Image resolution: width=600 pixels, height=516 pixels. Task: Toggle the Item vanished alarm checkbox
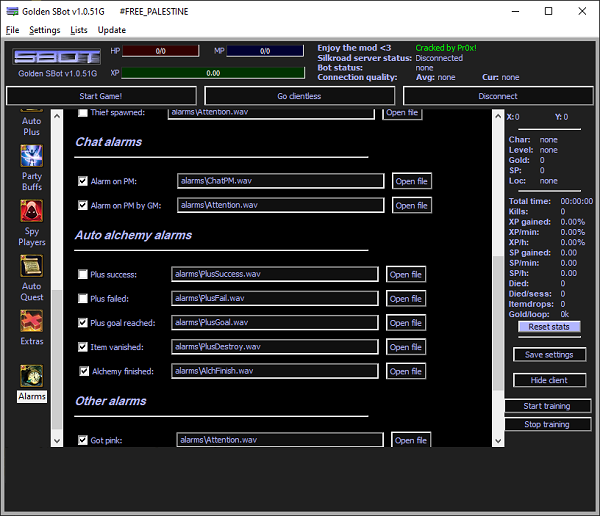coord(83,347)
